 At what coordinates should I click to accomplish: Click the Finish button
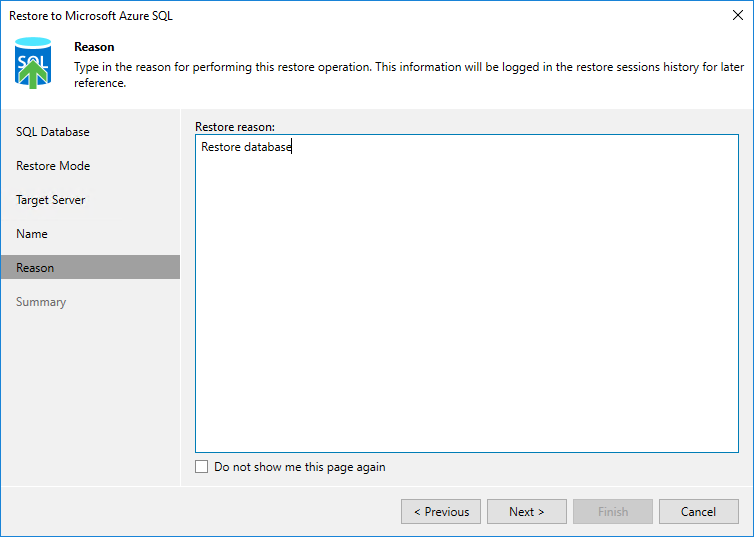pyautogui.click(x=613, y=512)
